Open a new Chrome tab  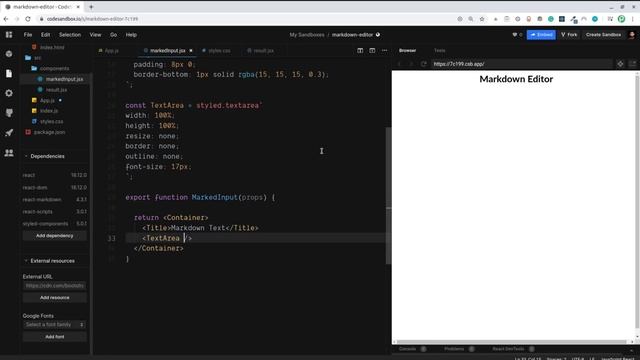pyautogui.click(x=91, y=7)
